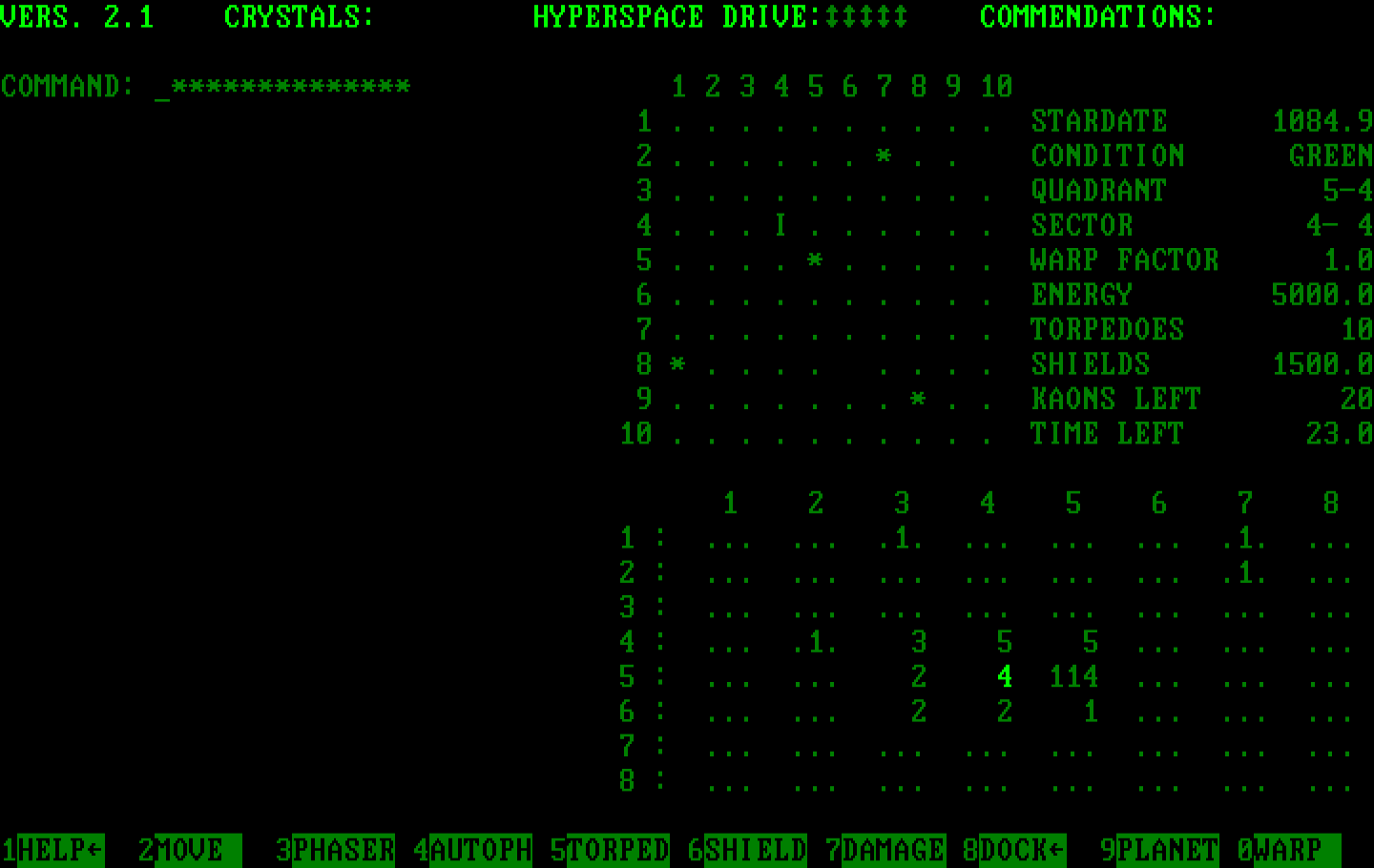Click the quadrant value 114 in galaxy map
The image size is (1374, 868).
(x=1073, y=676)
